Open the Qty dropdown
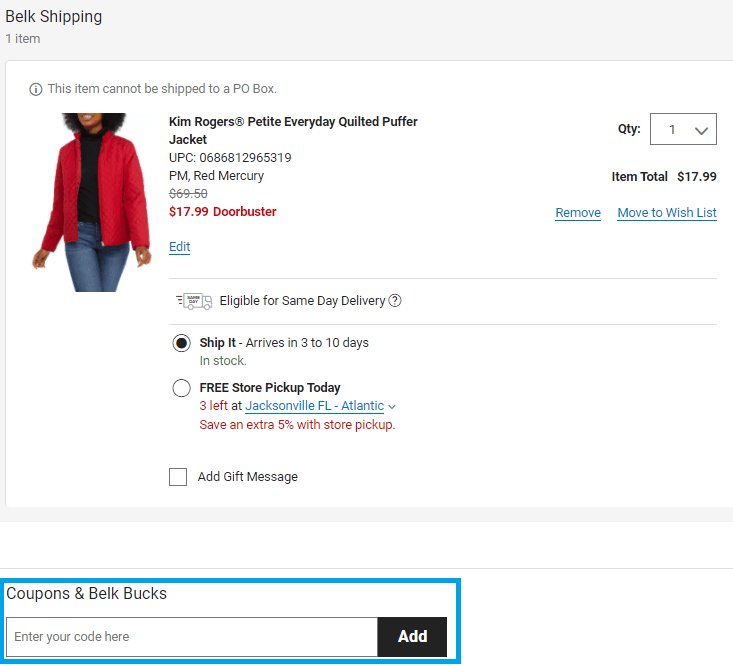The width and height of the screenshot is (733, 666). tap(683, 129)
